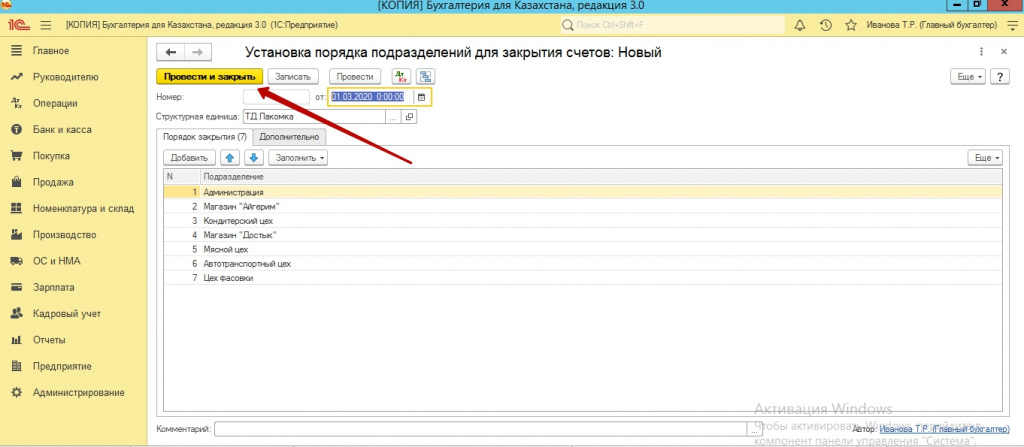This screenshot has height=447, width=1024.
Task: Click user name Иванова Т.Р. in header
Action: coord(931,25)
